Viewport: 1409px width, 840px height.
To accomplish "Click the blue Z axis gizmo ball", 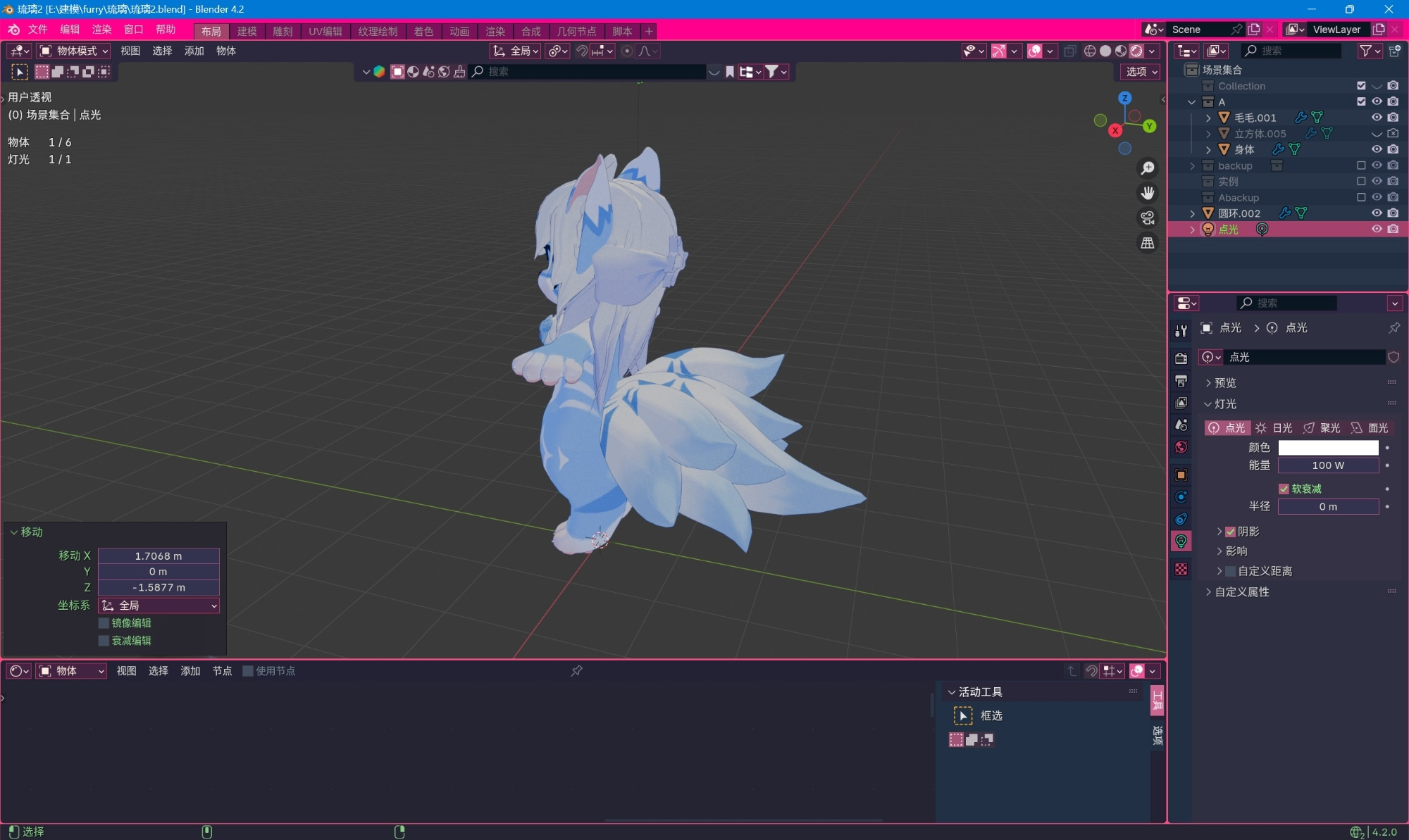I will pyautogui.click(x=1125, y=98).
